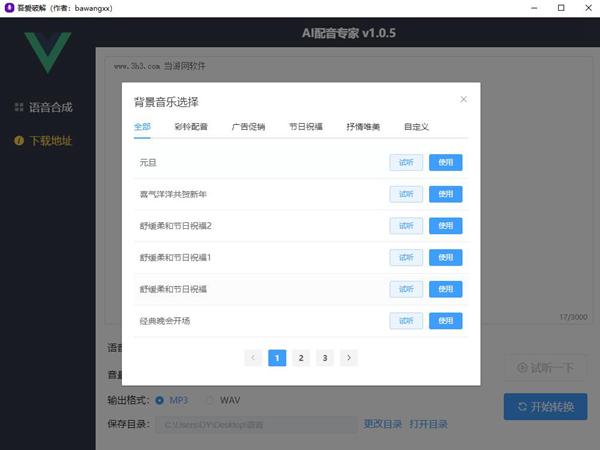Switch to the 广告促销 tab
Viewport: 600px width, 450px height.
(x=248, y=127)
